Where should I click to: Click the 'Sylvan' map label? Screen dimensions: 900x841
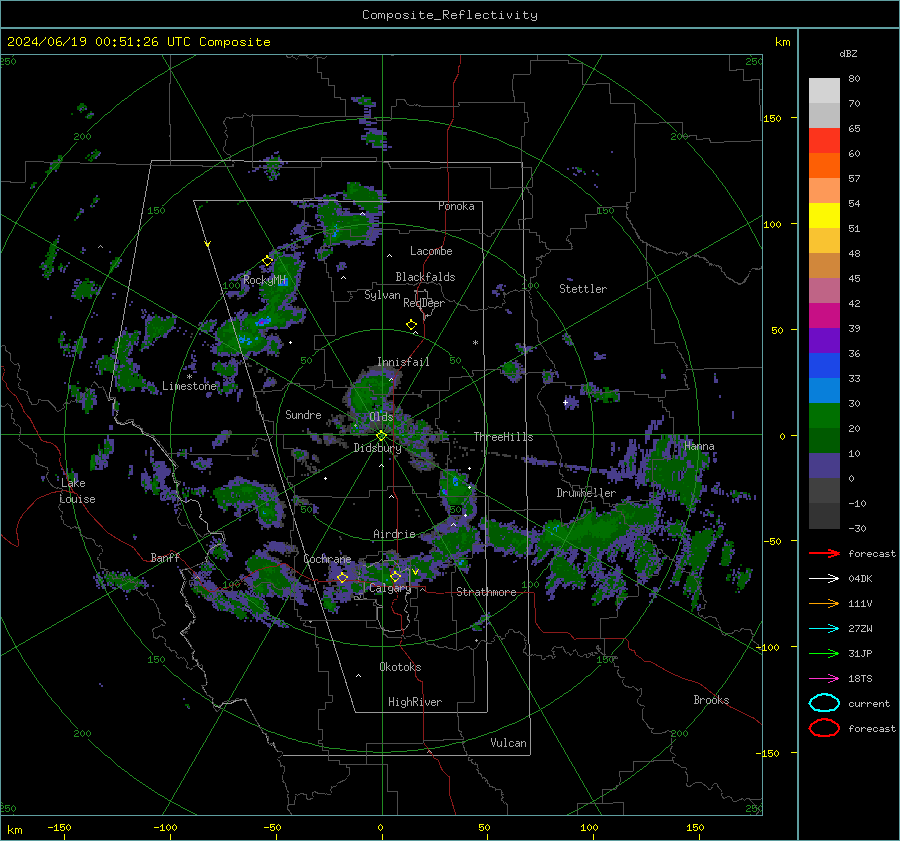point(382,295)
